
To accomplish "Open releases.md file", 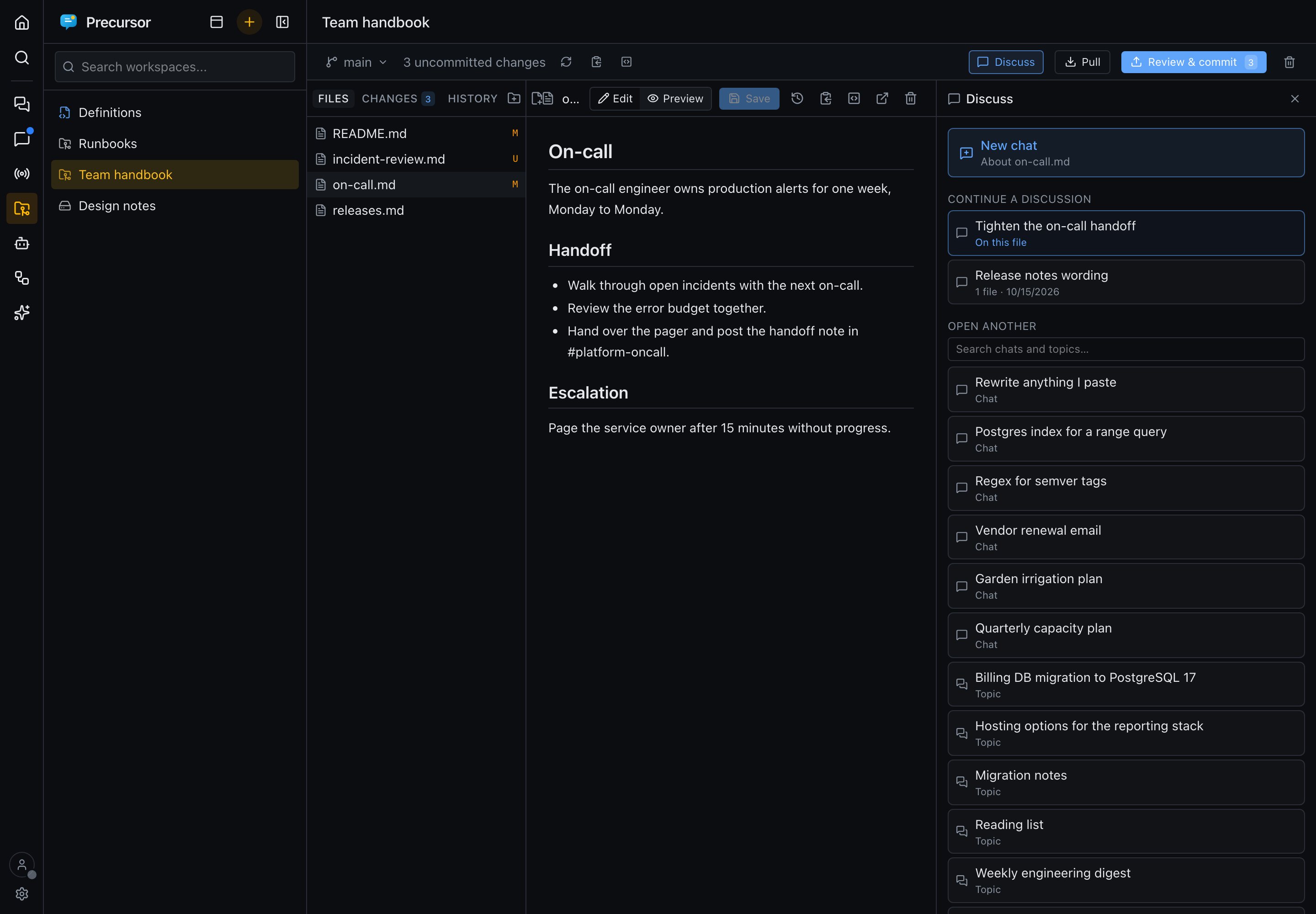I will 416,210.
